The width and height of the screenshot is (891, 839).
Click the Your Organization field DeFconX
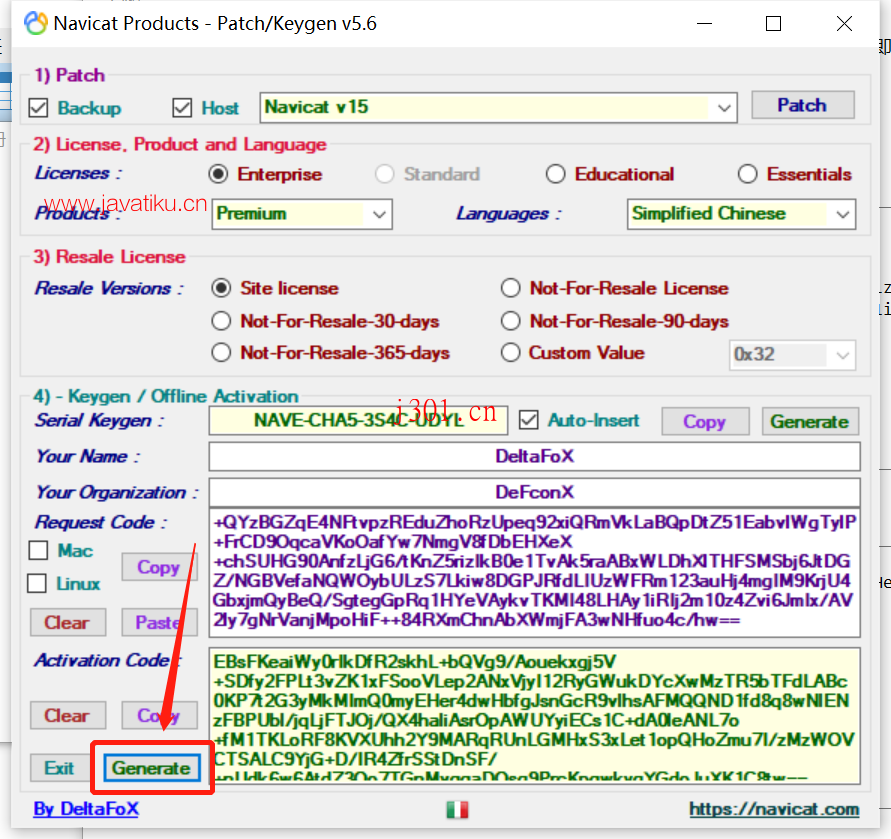pyautogui.click(x=534, y=492)
